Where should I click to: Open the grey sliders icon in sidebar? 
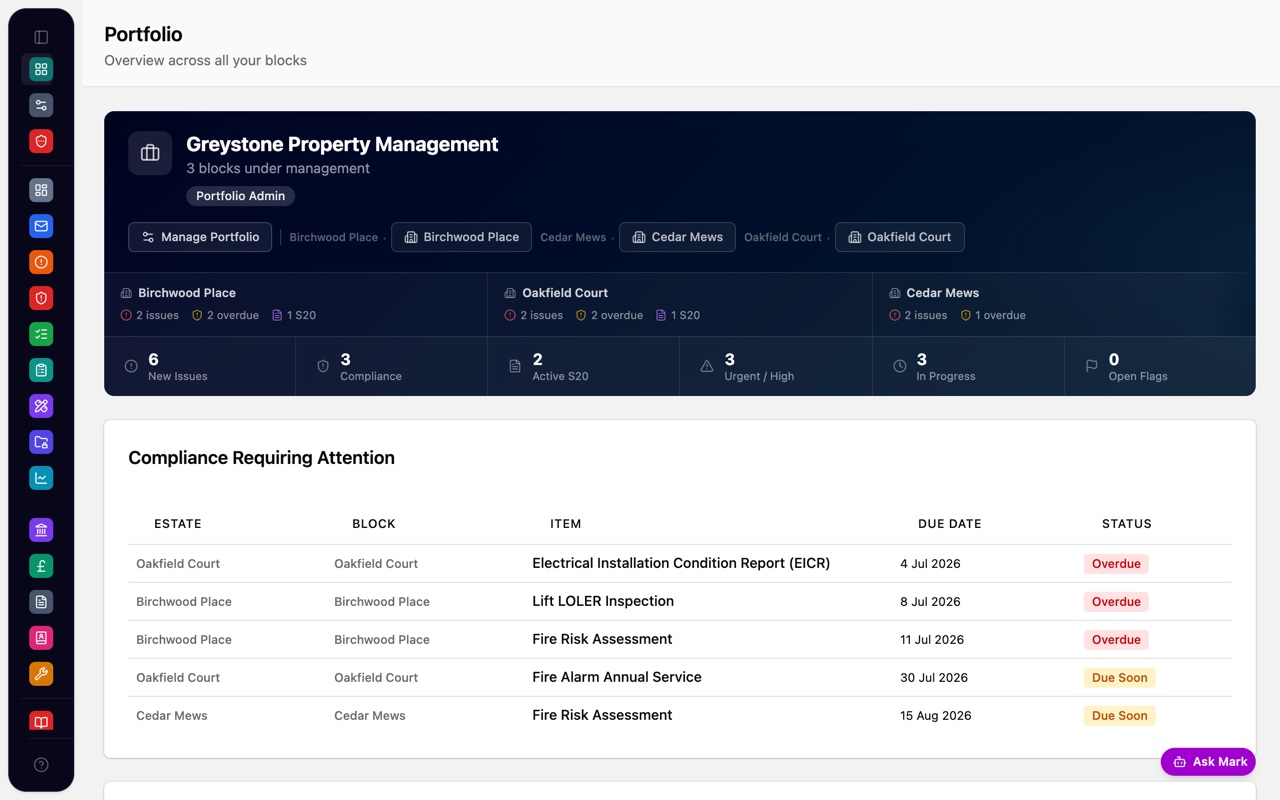(41, 105)
